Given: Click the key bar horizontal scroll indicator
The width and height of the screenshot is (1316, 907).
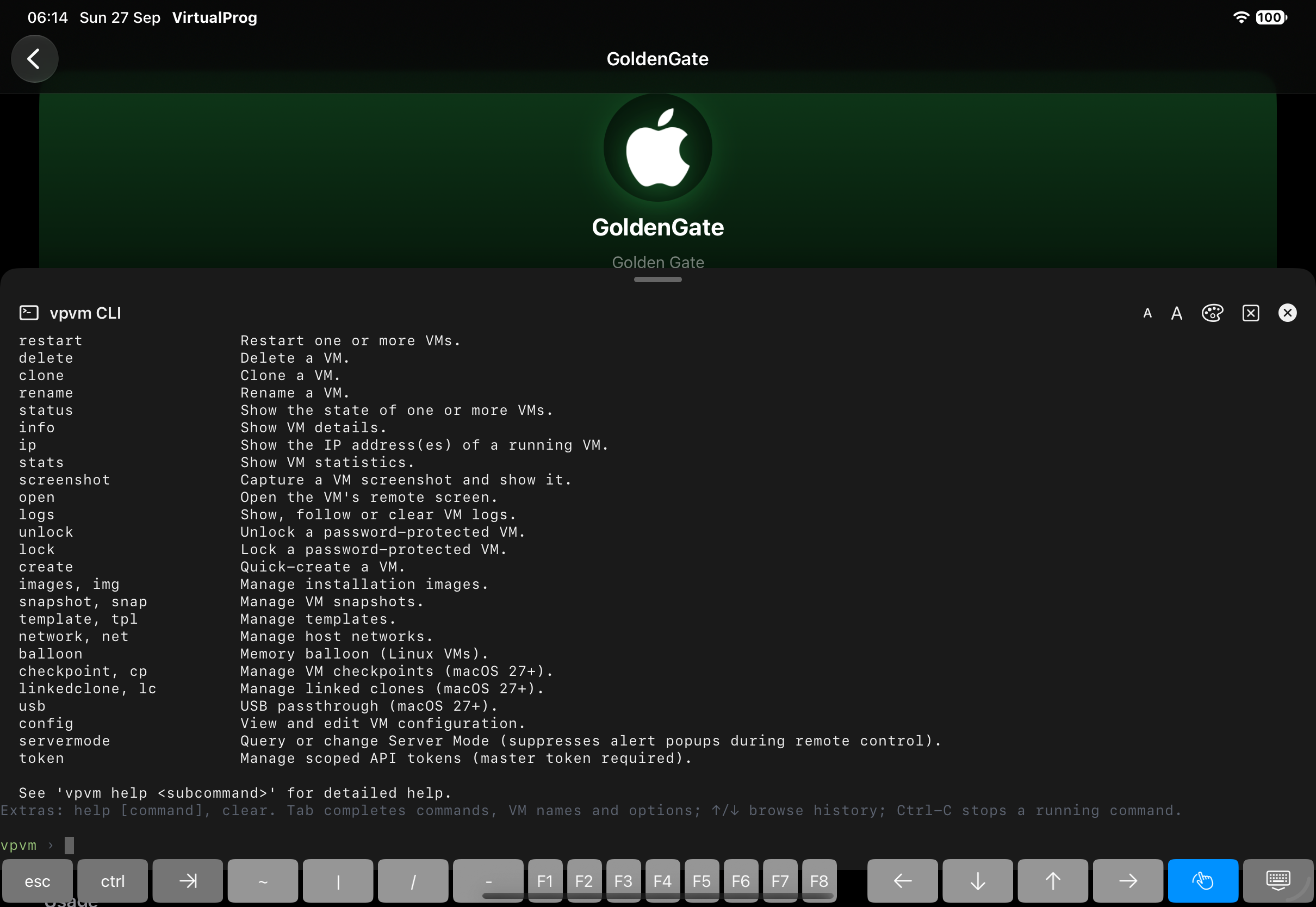Looking at the screenshot, I should pyautogui.click(x=657, y=896).
